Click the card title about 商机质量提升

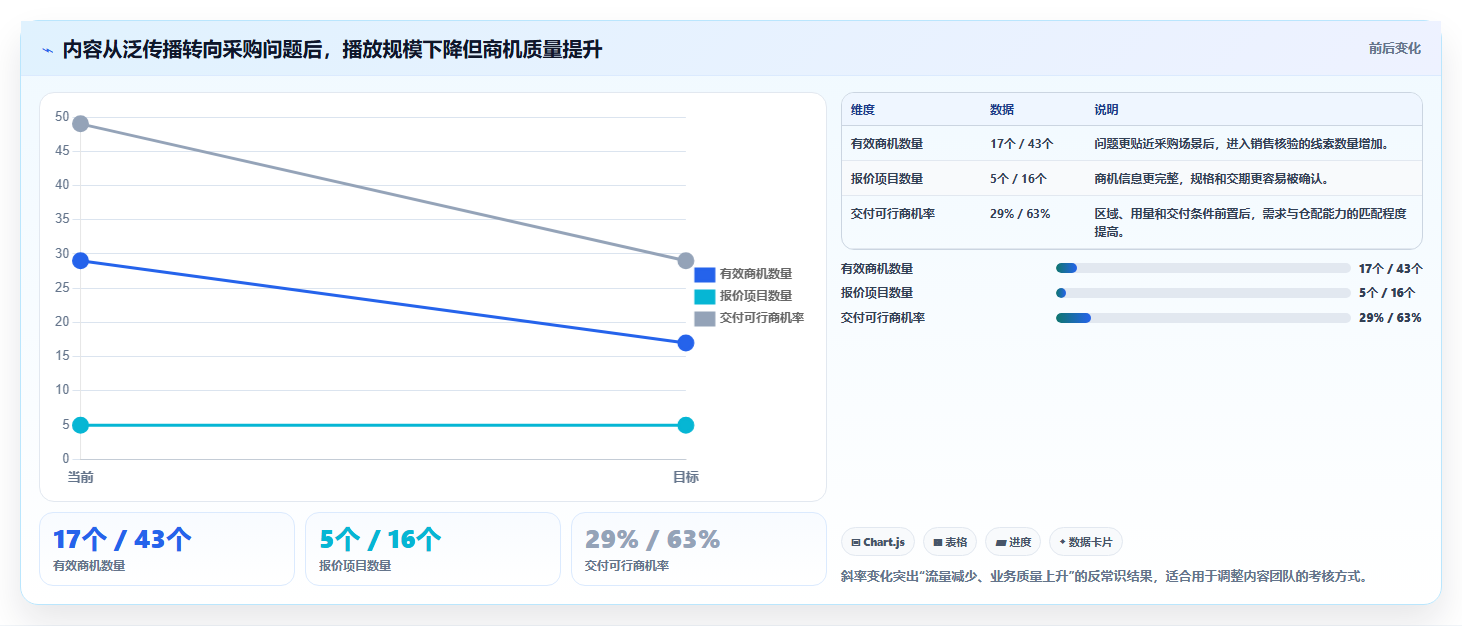pos(332,50)
